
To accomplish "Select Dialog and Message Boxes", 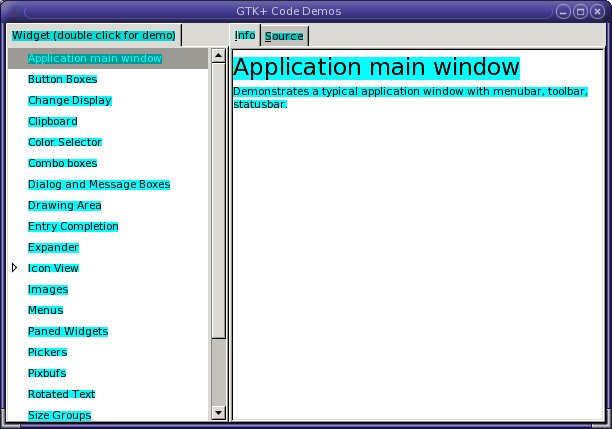I will pyautogui.click(x=99, y=184).
